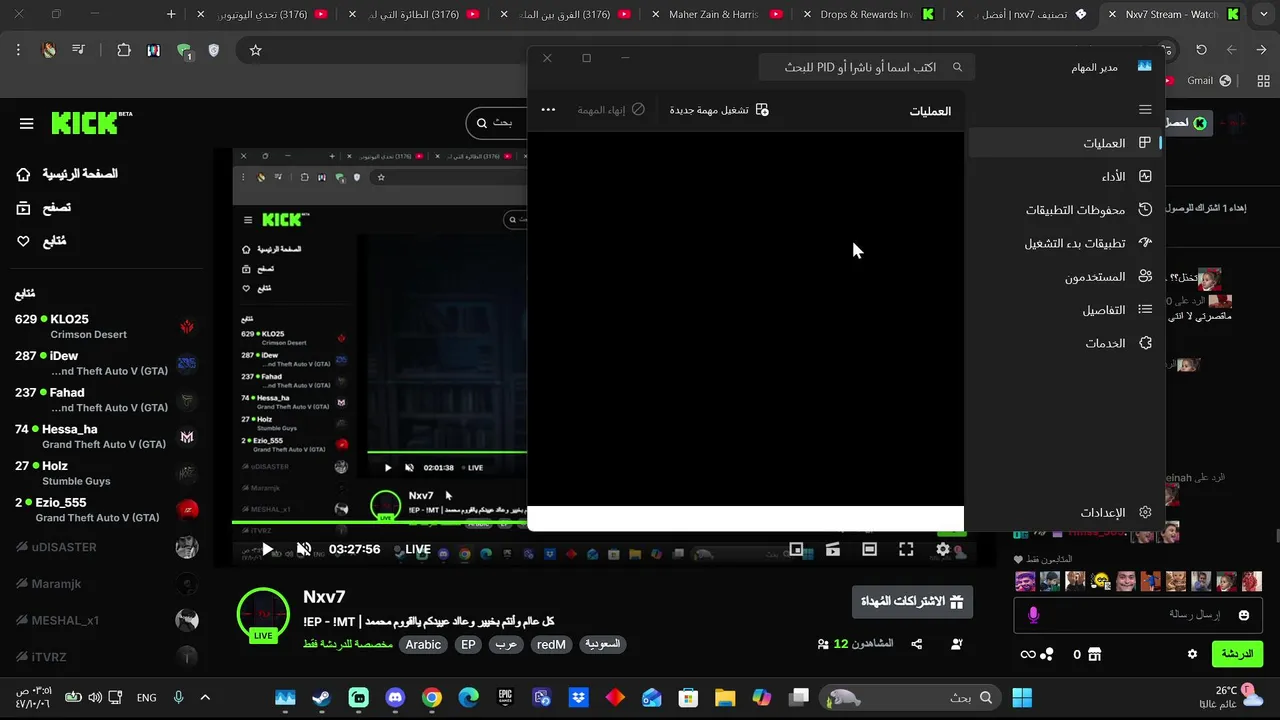Click the Windows Start button
Viewport: 1280px width, 720px height.
[x=1021, y=697]
